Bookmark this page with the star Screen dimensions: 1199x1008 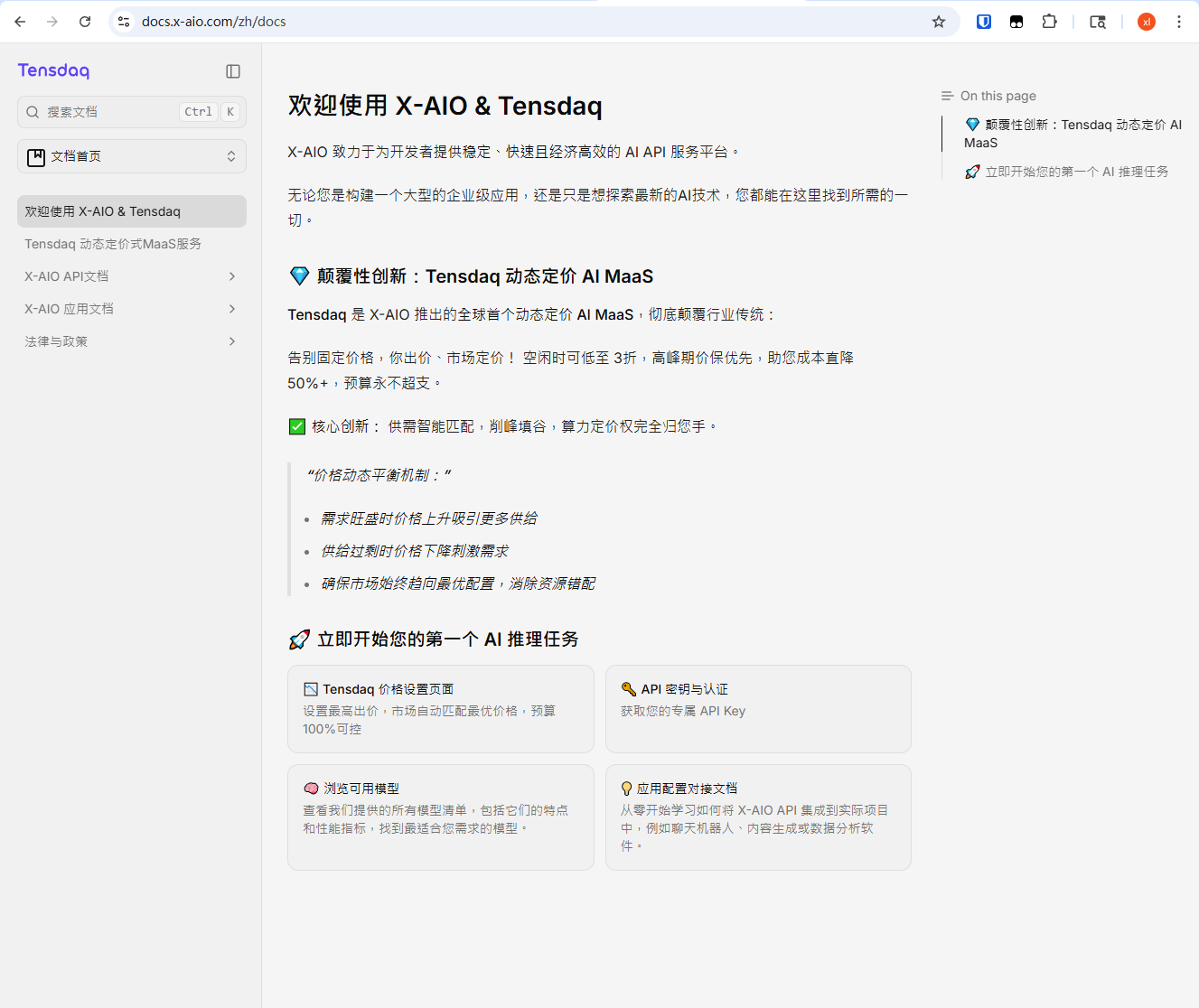coord(939,22)
